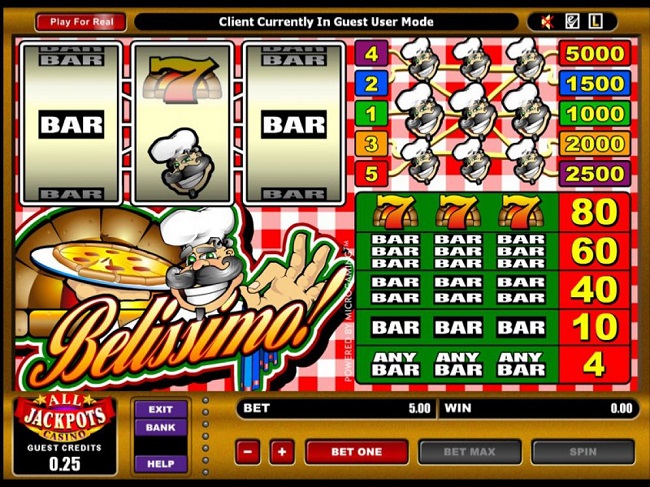Screen dimensions: 650x487
Task: Open the Exit menu option
Action: [161, 409]
